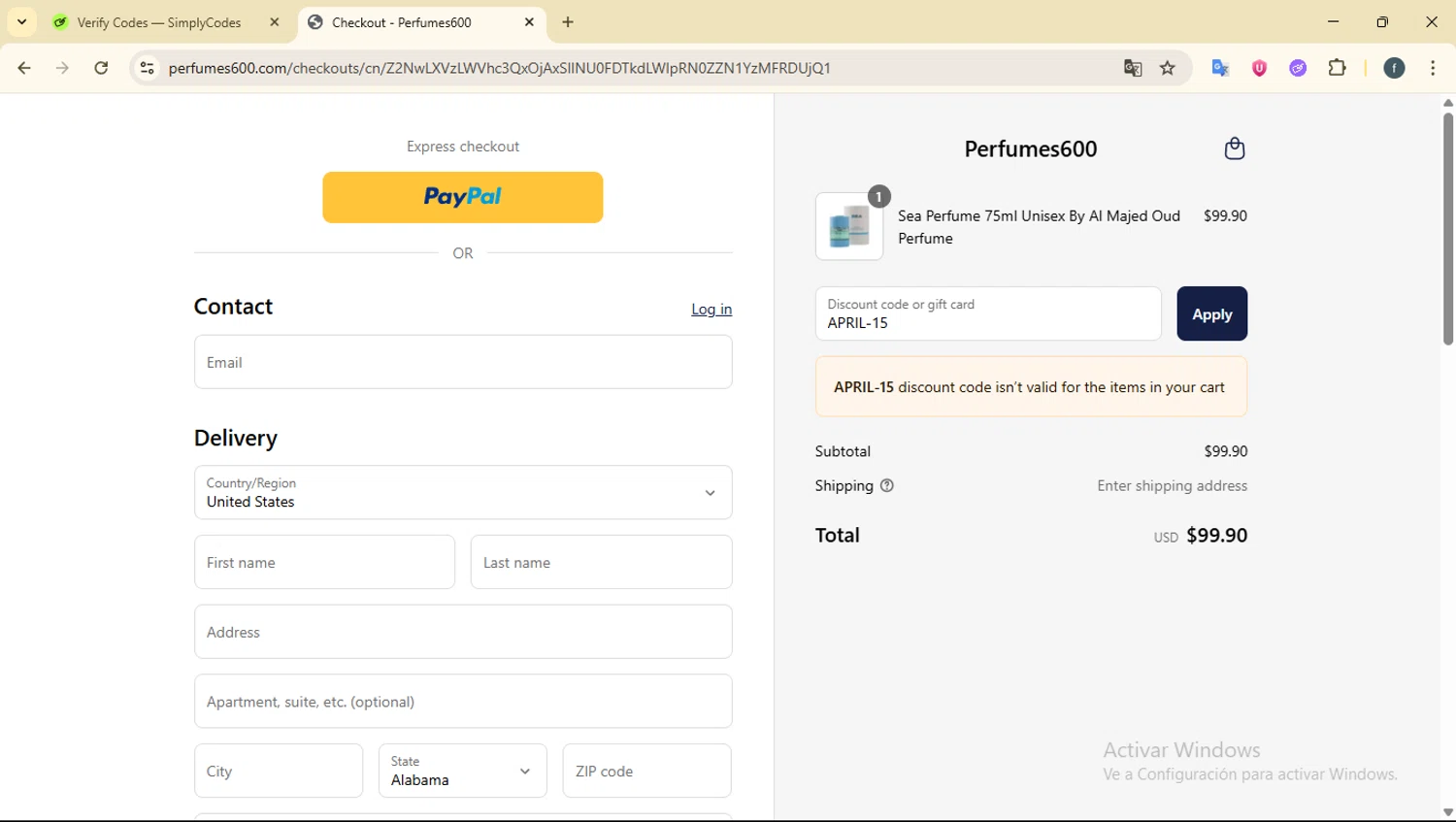Focus the City field
Viewport: 1456px width, 822px height.
(x=279, y=771)
